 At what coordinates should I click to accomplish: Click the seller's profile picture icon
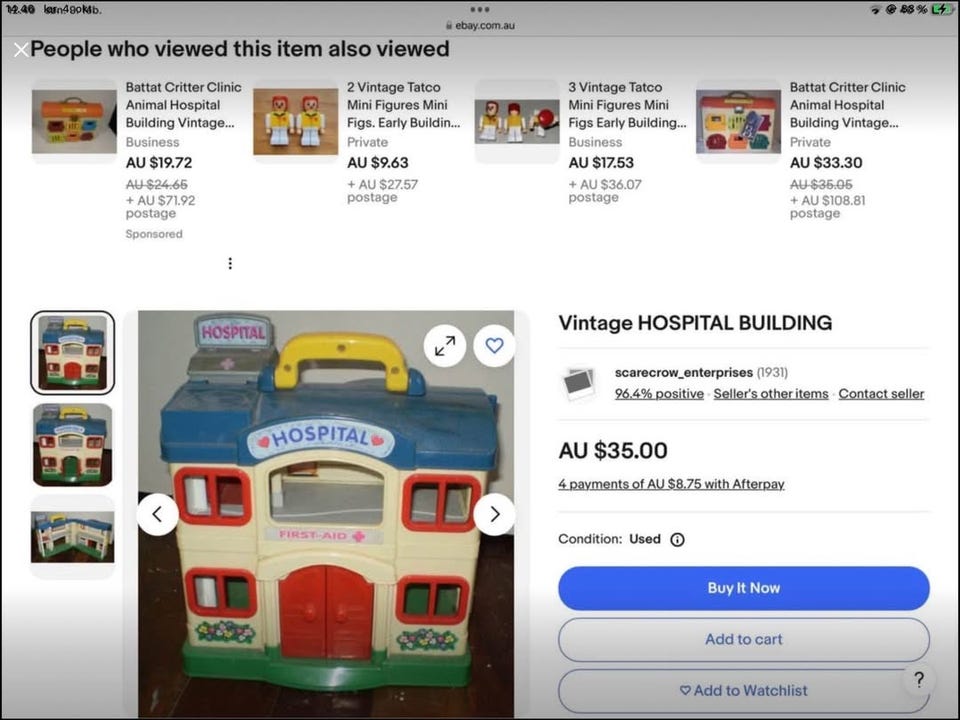pos(579,383)
